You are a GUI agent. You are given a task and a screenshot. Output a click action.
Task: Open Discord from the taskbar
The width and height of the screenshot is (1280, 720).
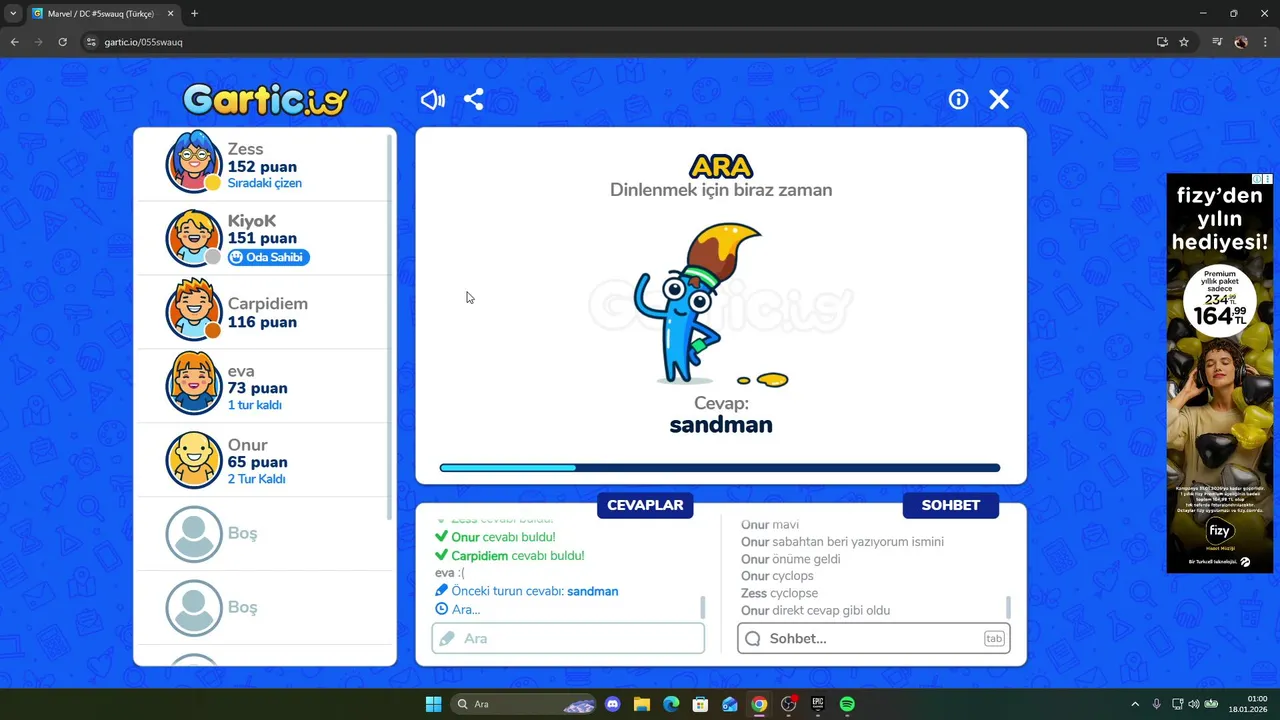[613, 704]
